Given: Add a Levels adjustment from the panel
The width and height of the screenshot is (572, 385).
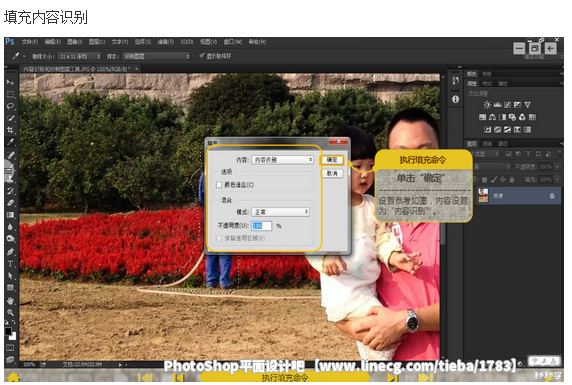Looking at the screenshot, I should (497, 105).
